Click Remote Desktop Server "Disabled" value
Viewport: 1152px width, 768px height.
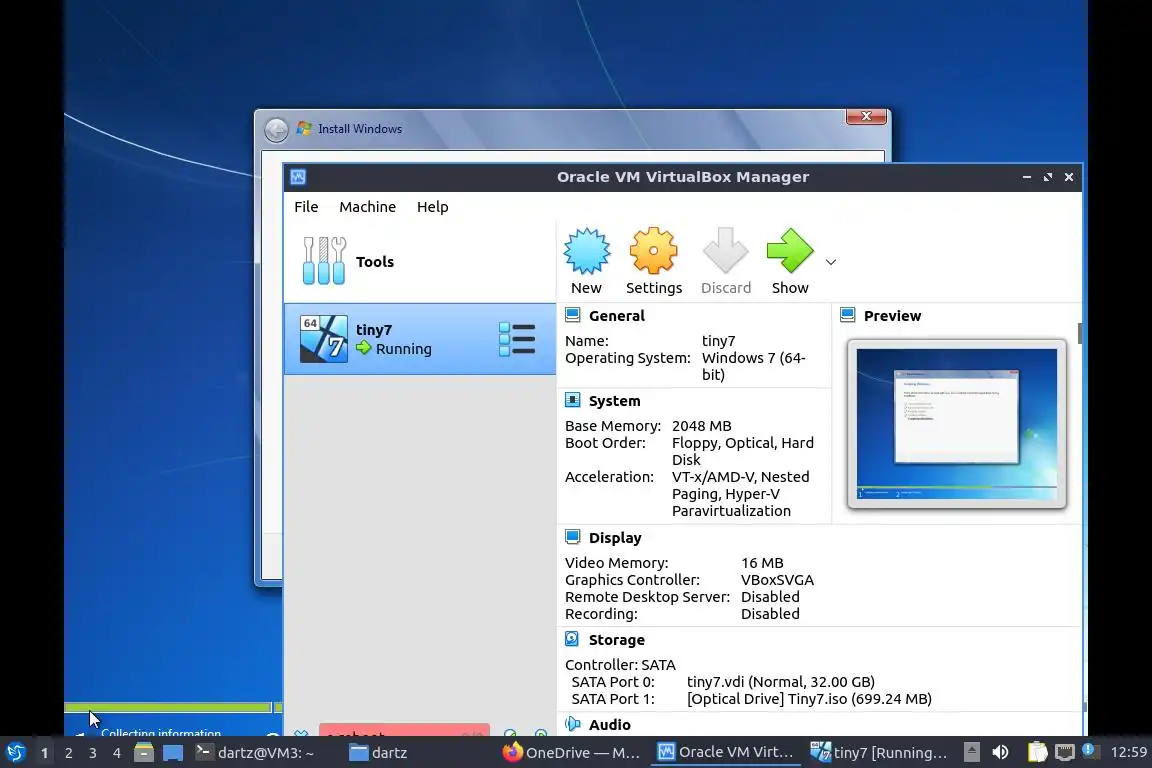point(770,597)
